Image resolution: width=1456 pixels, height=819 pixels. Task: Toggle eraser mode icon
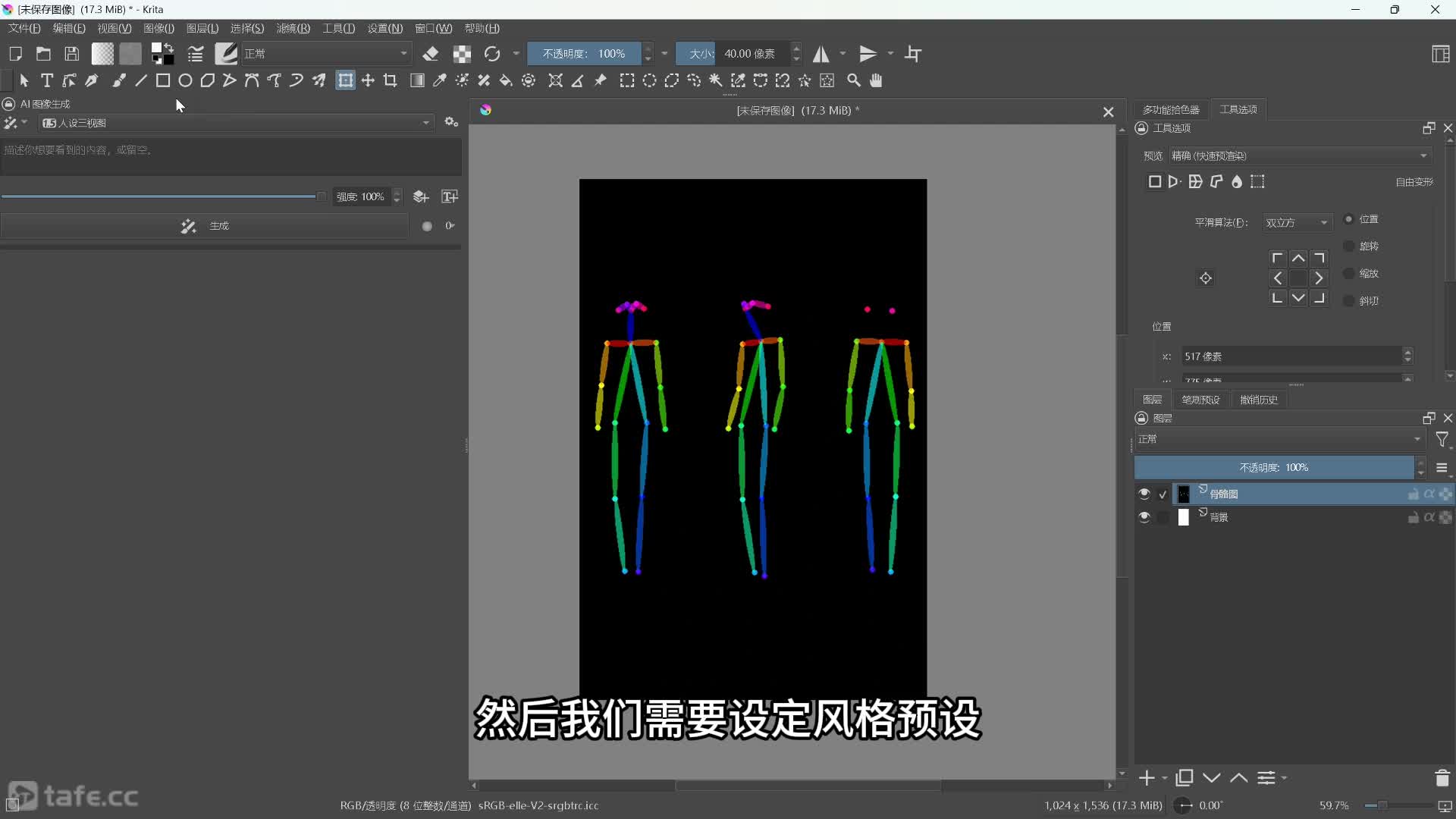click(x=431, y=54)
